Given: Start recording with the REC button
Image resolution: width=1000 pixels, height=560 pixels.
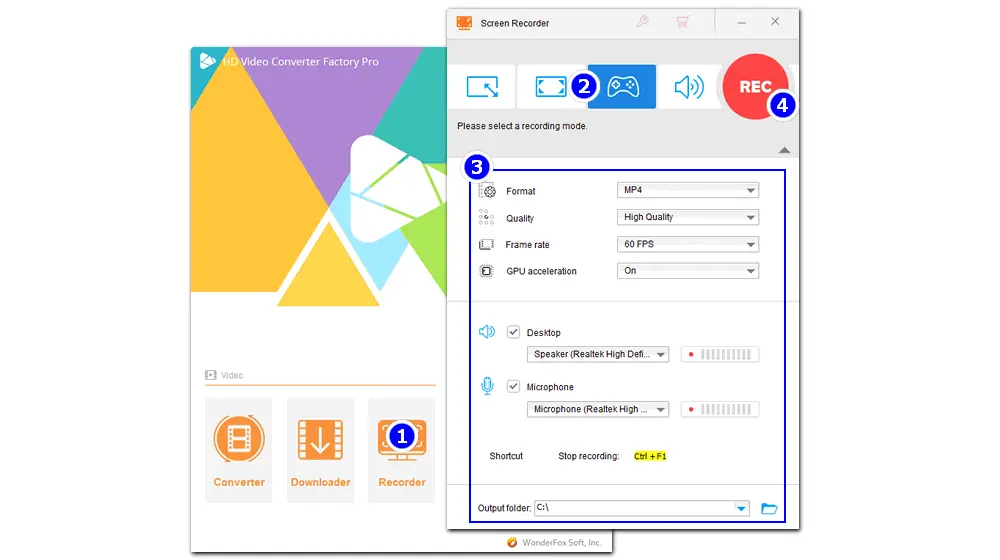Looking at the screenshot, I should [x=755, y=87].
